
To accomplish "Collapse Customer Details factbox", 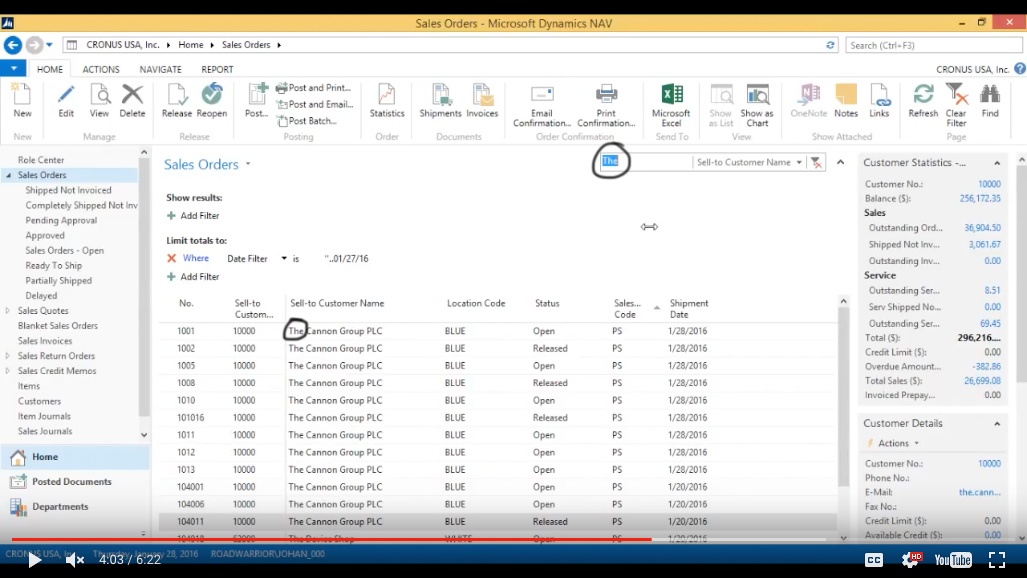I will 997,423.
